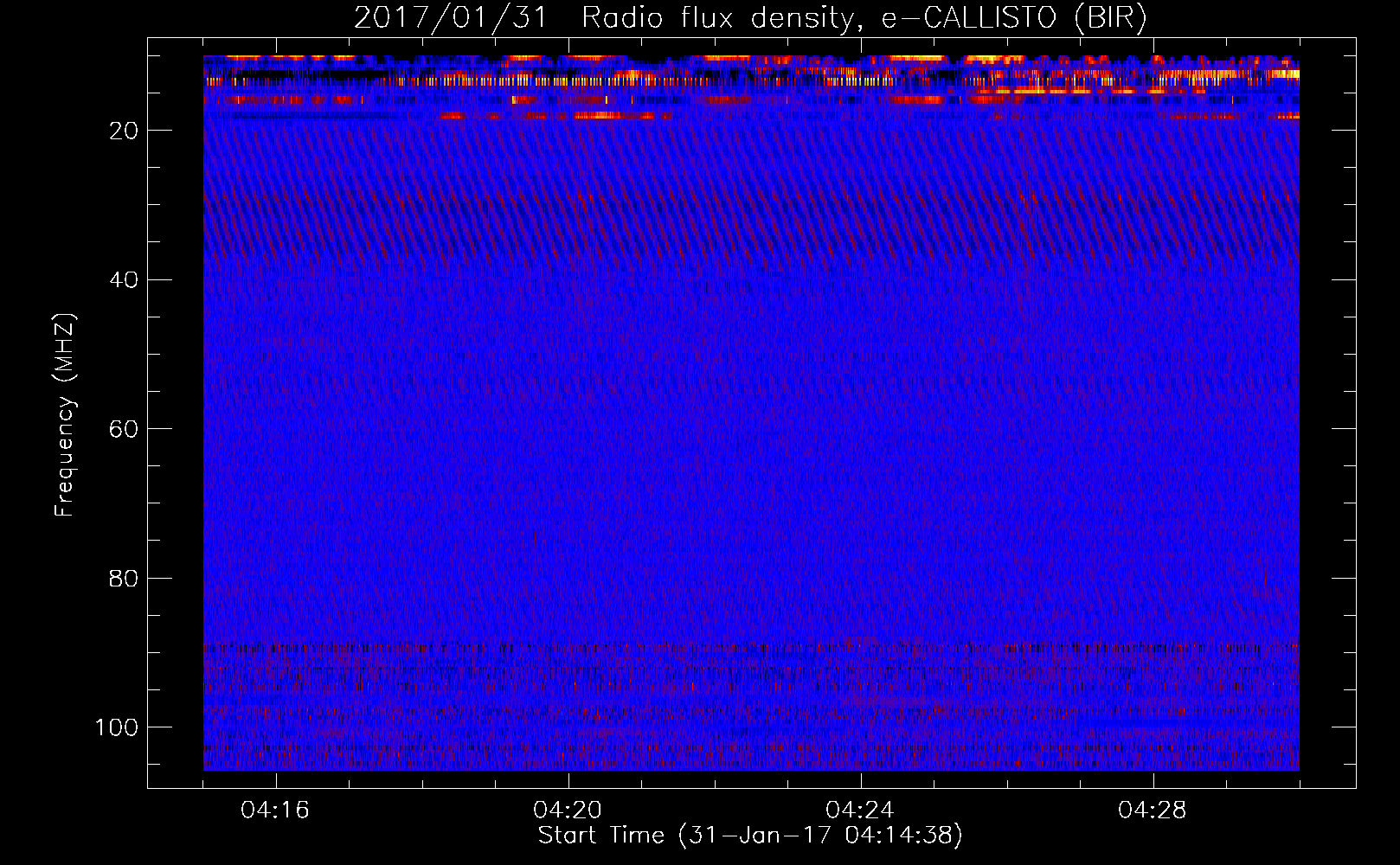The height and width of the screenshot is (865, 1400).
Task: Select the "Frequency (MHZ)" y-axis label
Action: (65, 415)
